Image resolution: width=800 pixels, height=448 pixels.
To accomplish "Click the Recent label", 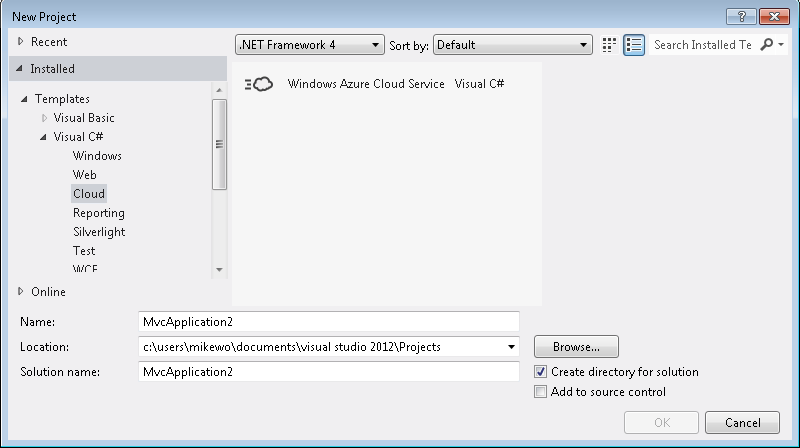I will point(49,42).
